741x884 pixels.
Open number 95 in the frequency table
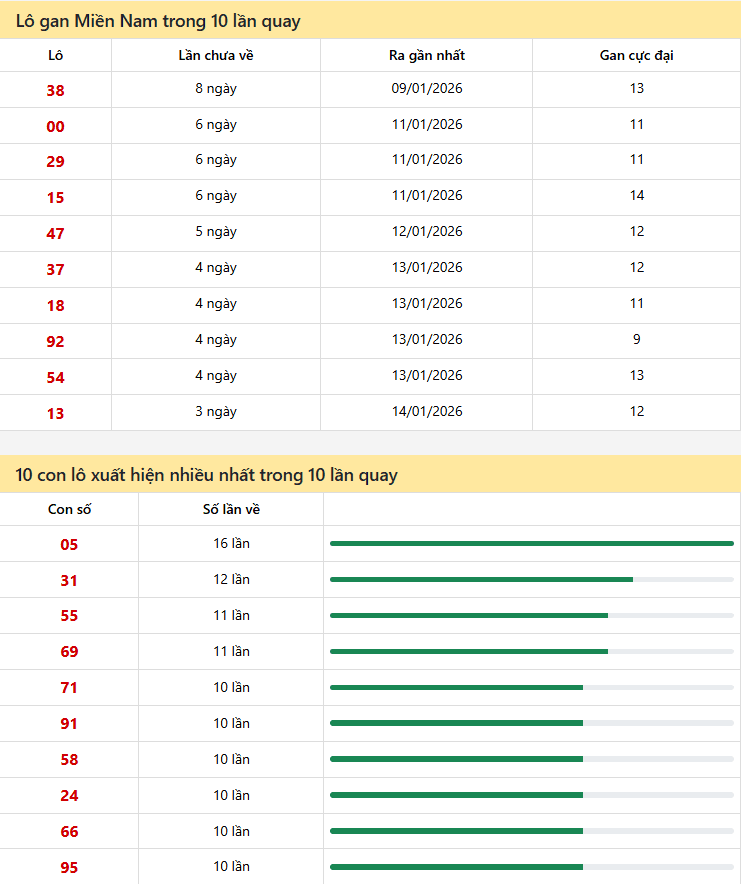[69, 868]
